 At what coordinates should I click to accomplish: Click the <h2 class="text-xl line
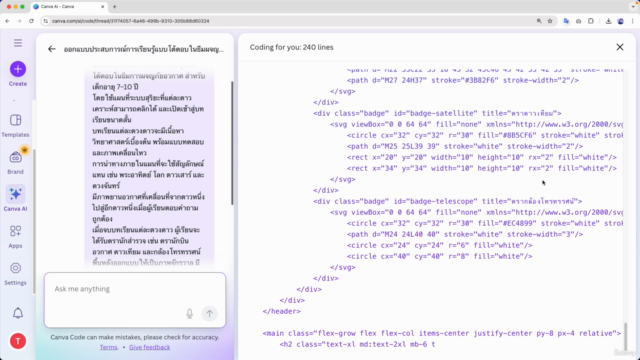[x=357, y=344]
